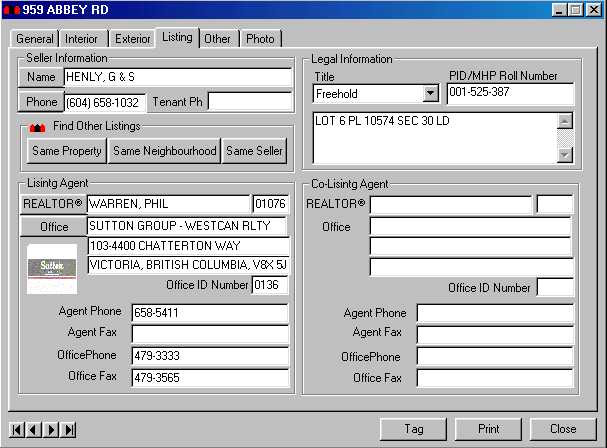Image resolution: width=607 pixels, height=448 pixels.
Task: Switch to the Exterior tab
Action: tap(133, 39)
